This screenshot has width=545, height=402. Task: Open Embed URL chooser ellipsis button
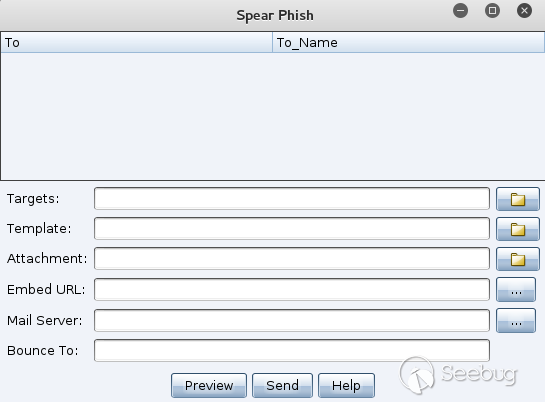pos(516,289)
